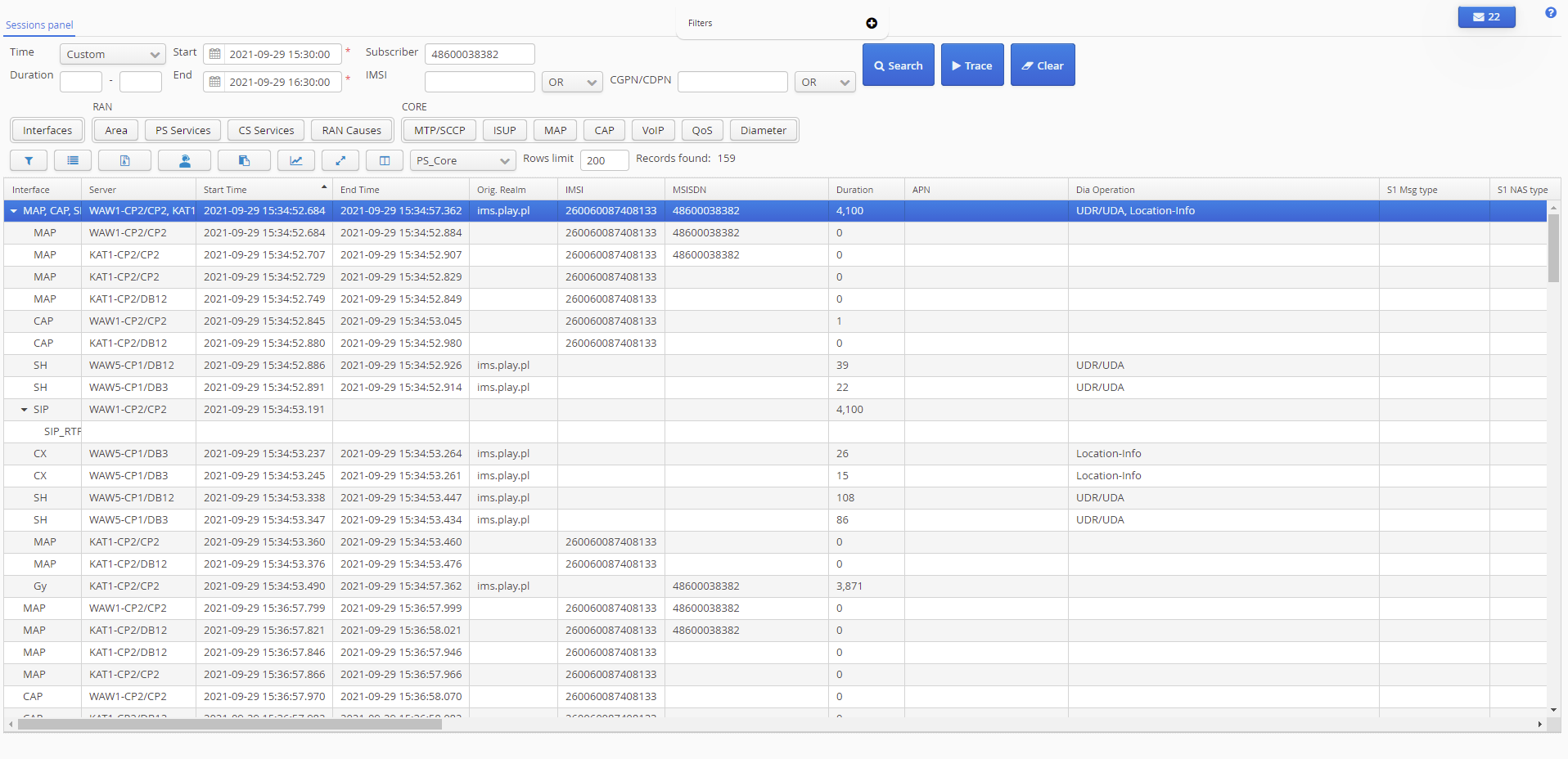
Task: Select the MAP filter button
Action: coord(556,130)
